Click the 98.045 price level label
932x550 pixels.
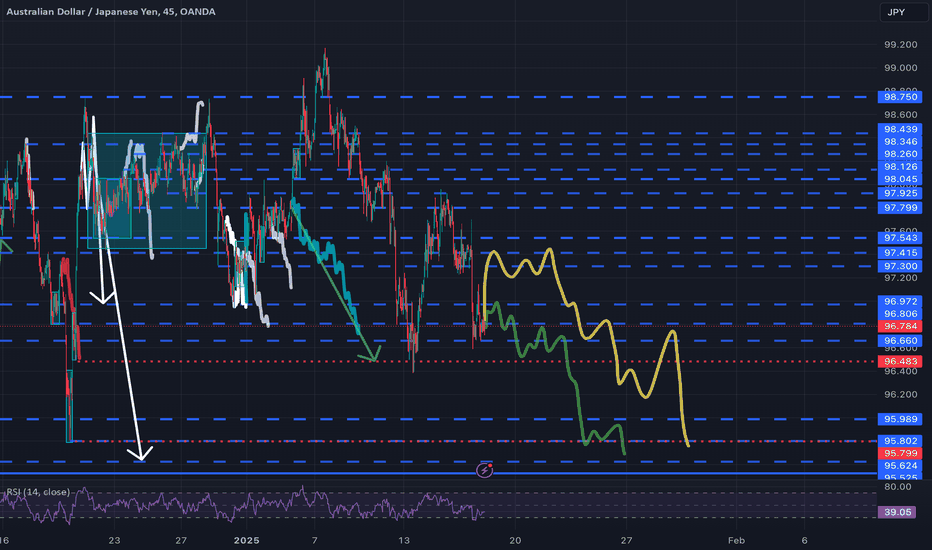[900, 179]
